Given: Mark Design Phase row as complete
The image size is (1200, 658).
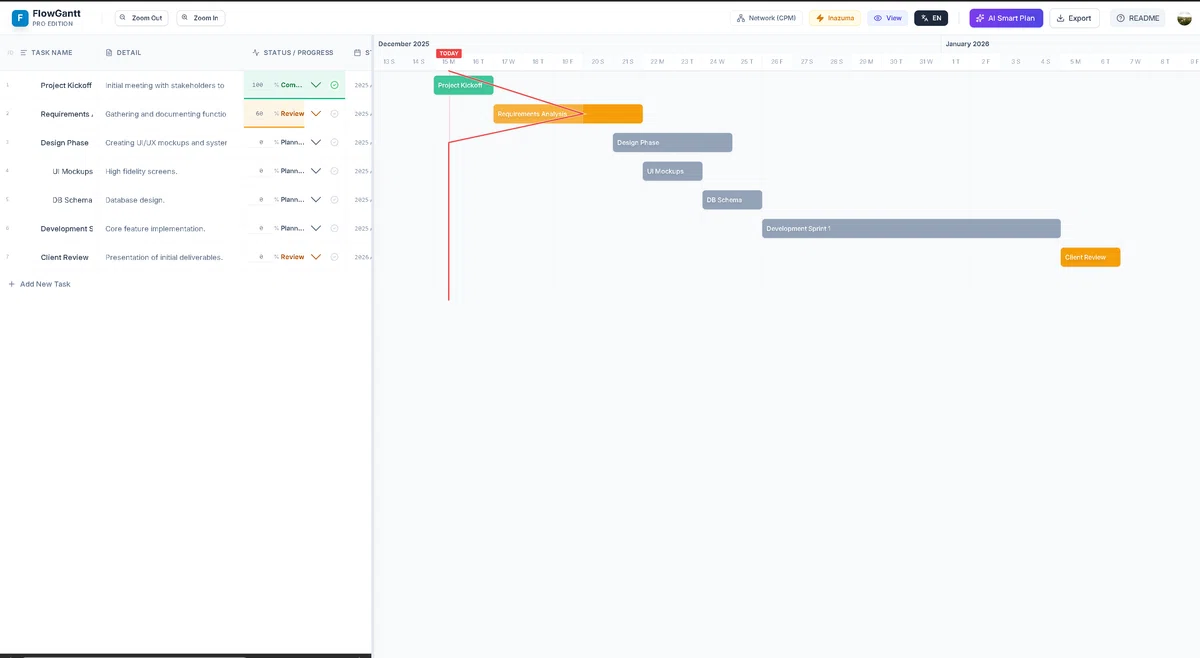Looking at the screenshot, I should coord(334,142).
